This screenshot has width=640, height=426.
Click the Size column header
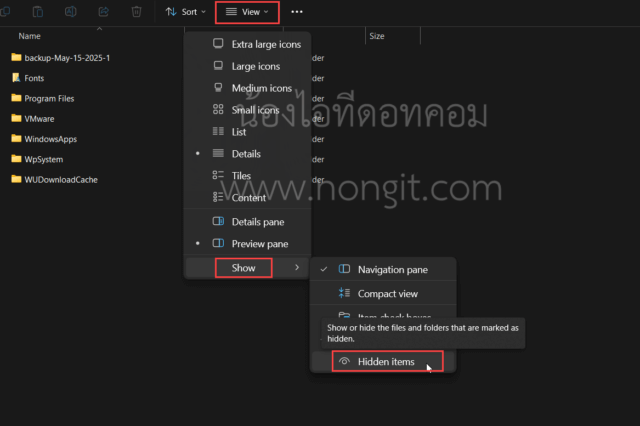coord(377,36)
